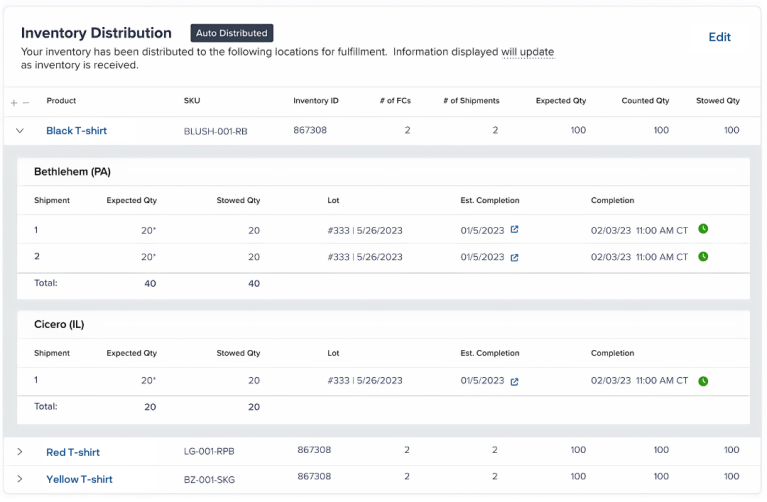Click green clock icon for Bethlehem shipment 1
The width and height of the screenshot is (767, 502).
point(703,229)
